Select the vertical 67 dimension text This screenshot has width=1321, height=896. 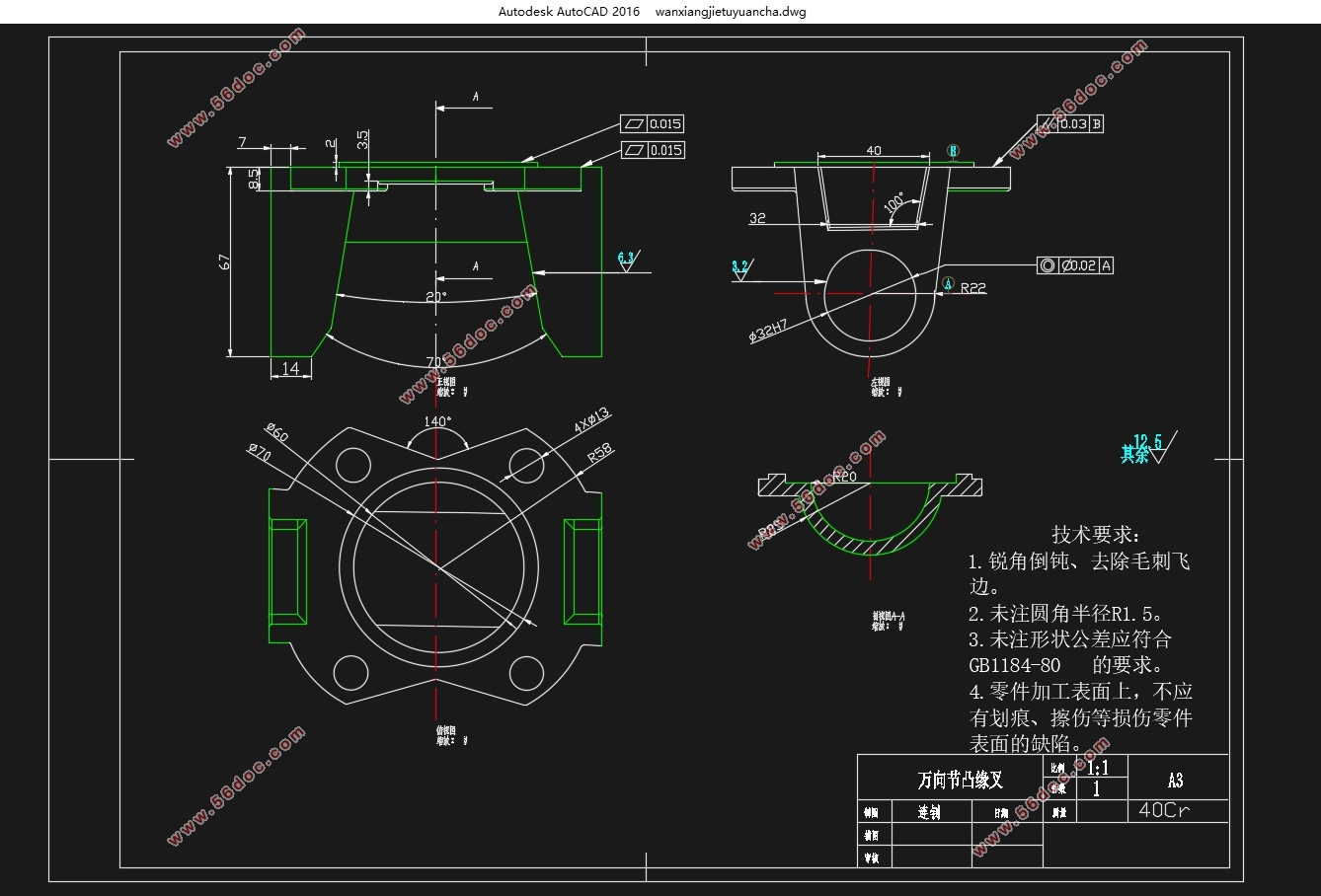225,262
